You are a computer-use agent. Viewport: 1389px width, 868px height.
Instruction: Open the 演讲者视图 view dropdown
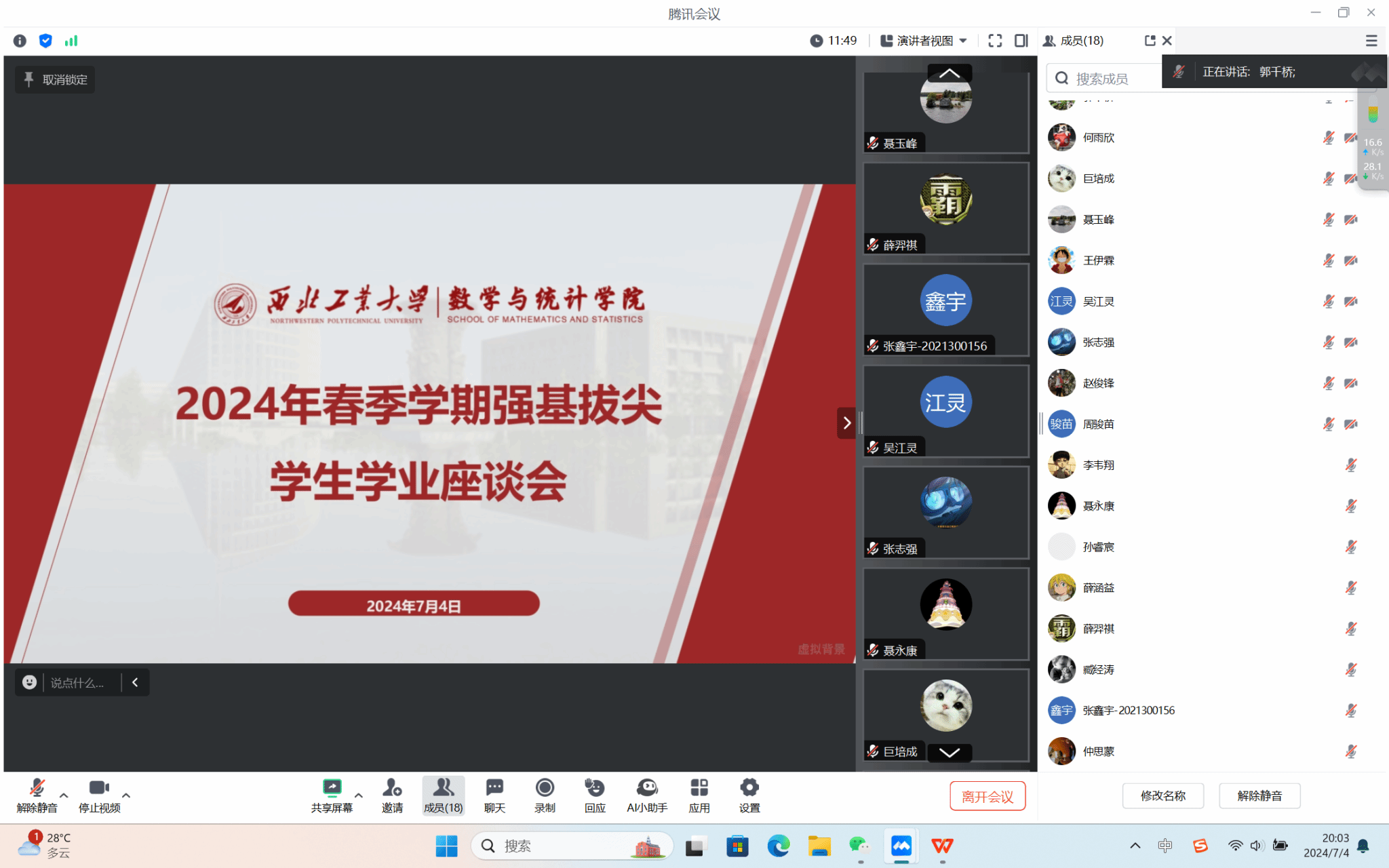coord(924,41)
